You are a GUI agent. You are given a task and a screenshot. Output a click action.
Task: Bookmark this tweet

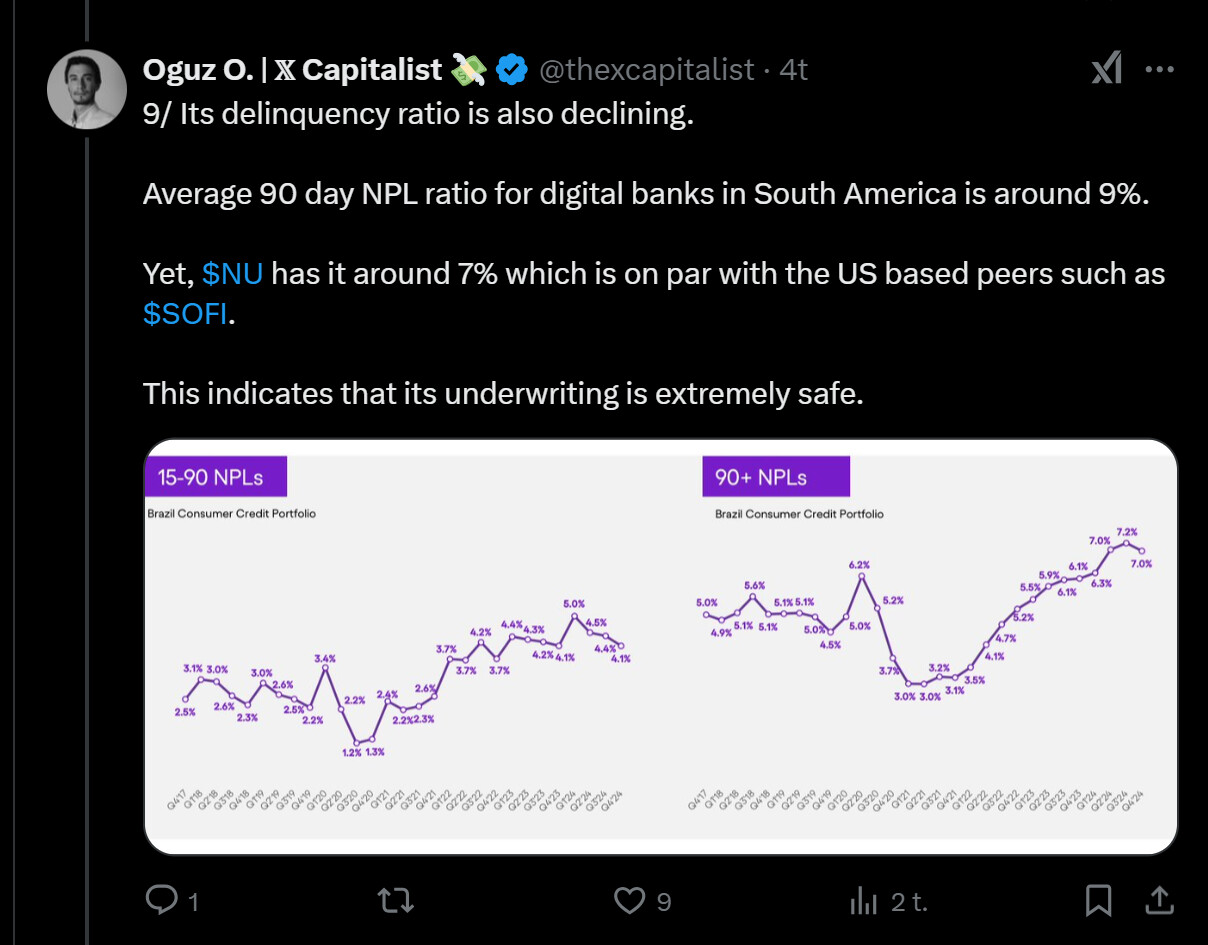point(1098,900)
